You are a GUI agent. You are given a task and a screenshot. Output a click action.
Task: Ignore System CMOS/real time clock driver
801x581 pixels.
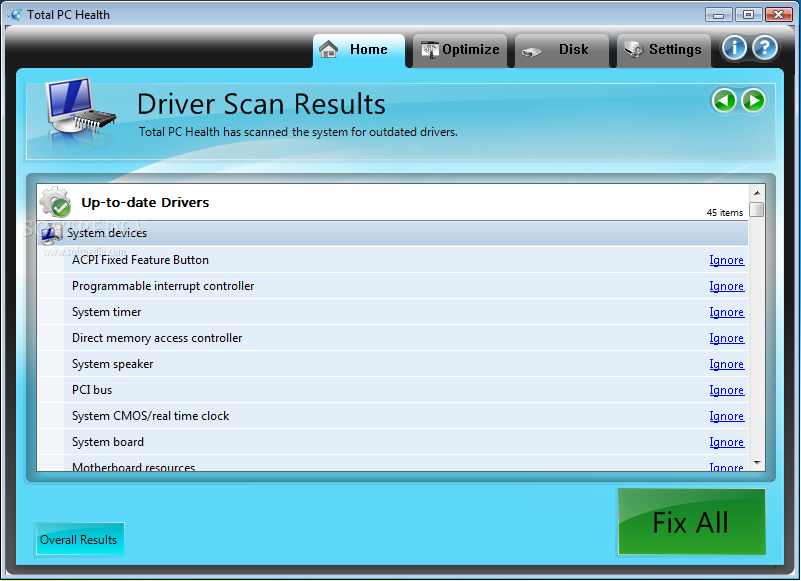tap(726, 416)
